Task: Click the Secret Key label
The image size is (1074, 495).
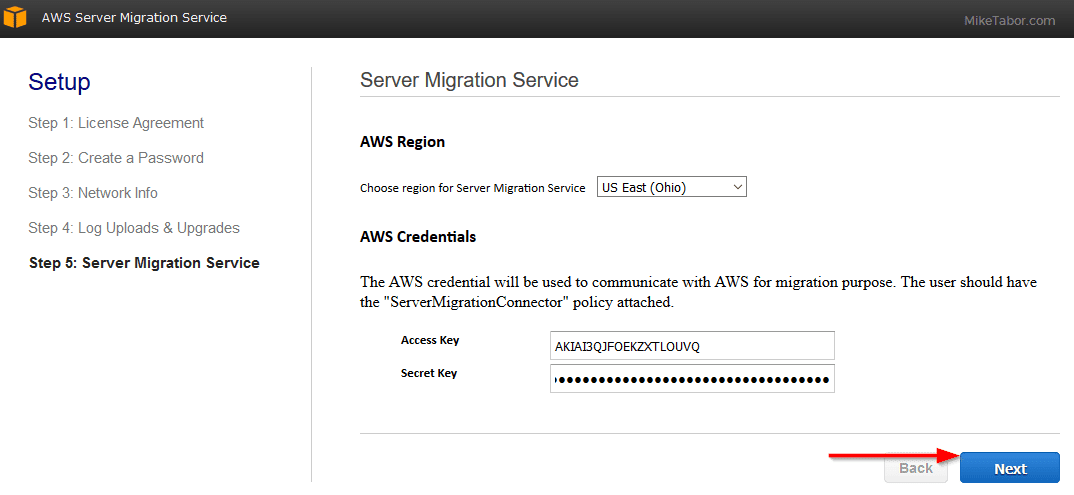Action: pos(429,373)
